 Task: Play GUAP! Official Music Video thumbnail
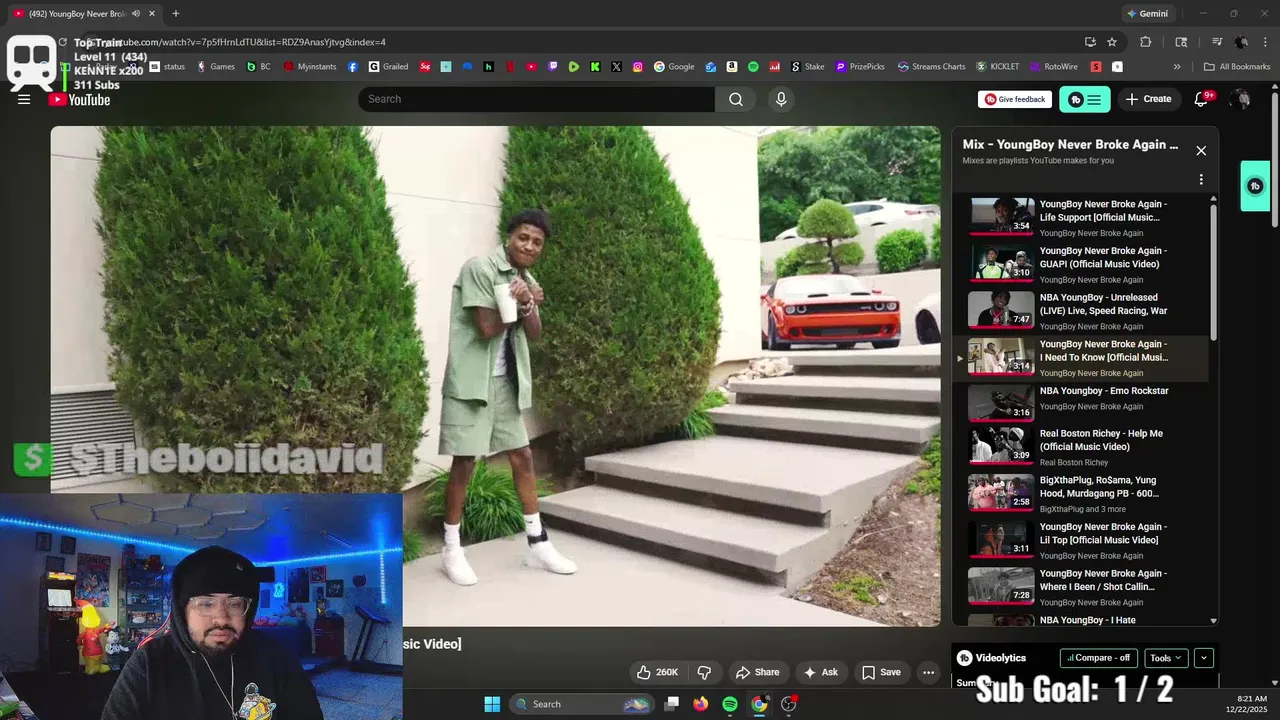point(1001,263)
